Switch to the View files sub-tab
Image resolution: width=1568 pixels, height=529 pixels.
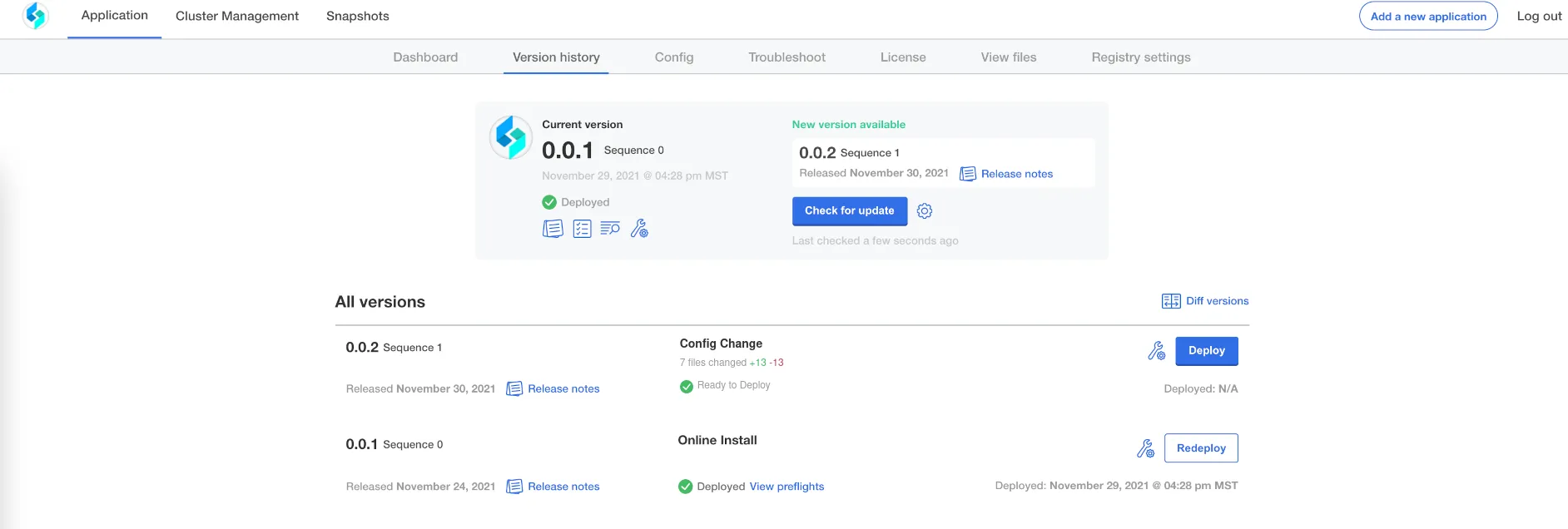[x=1009, y=57]
